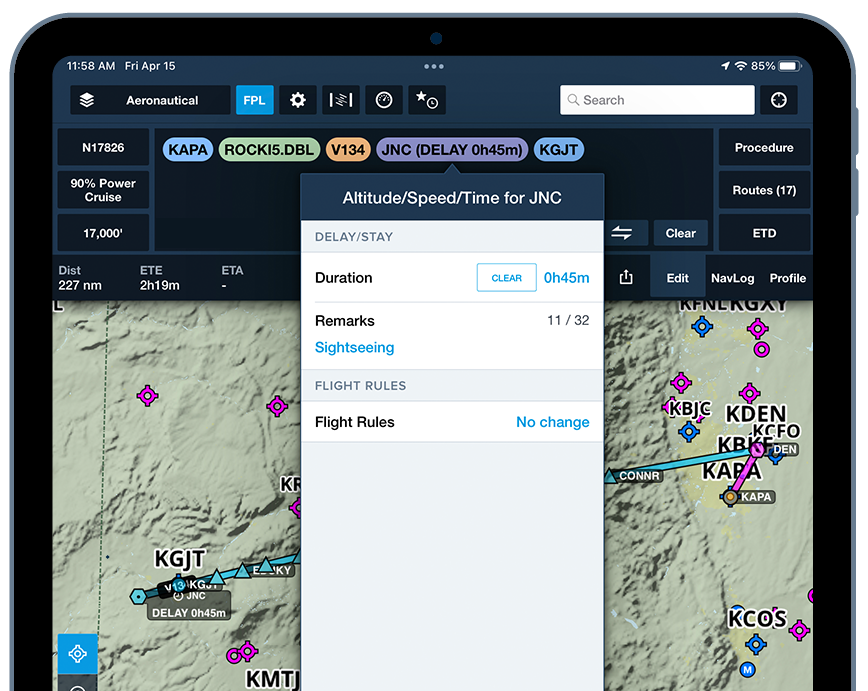Tap the KCOS airport label on map
Screen dimensions: 868x691
[x=757, y=618]
